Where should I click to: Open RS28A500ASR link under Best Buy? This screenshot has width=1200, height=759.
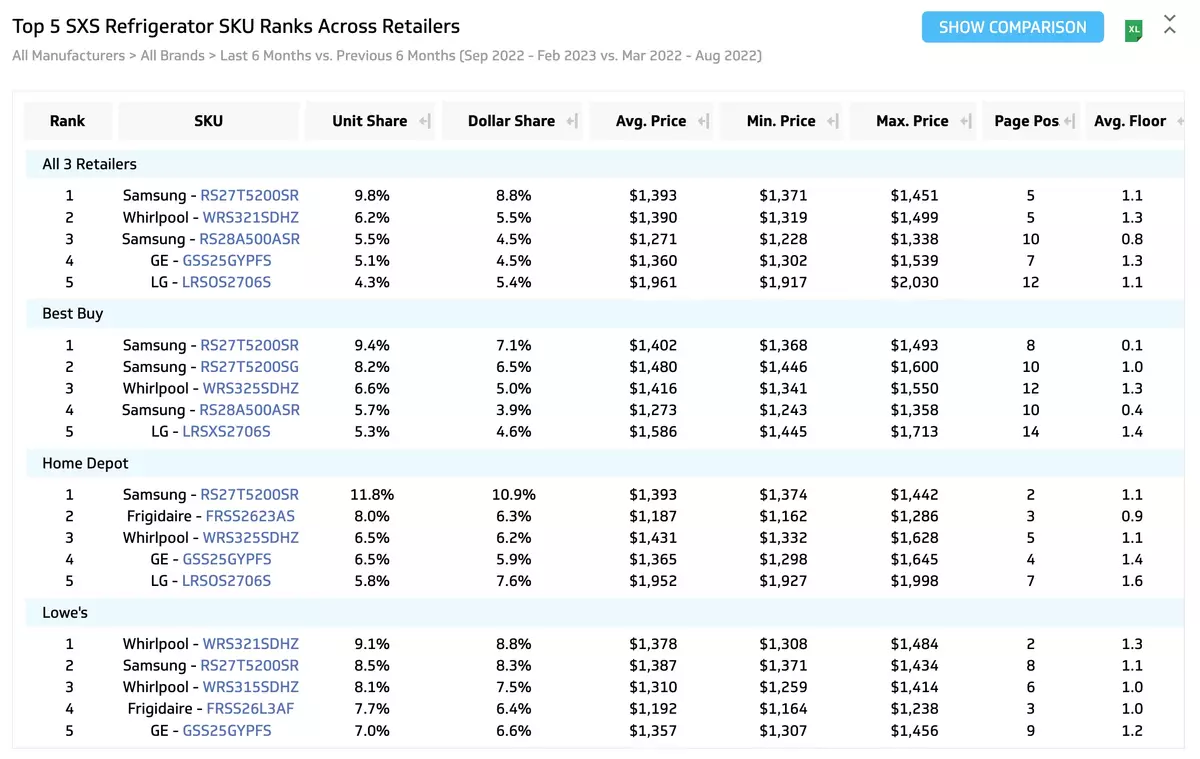pos(250,410)
